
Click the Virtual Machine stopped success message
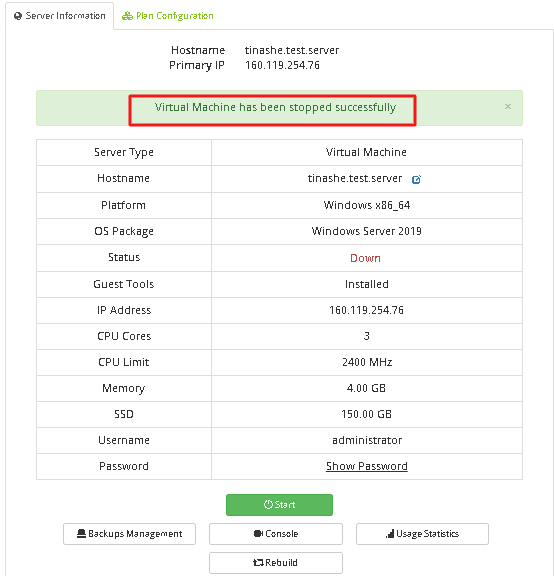click(275, 107)
